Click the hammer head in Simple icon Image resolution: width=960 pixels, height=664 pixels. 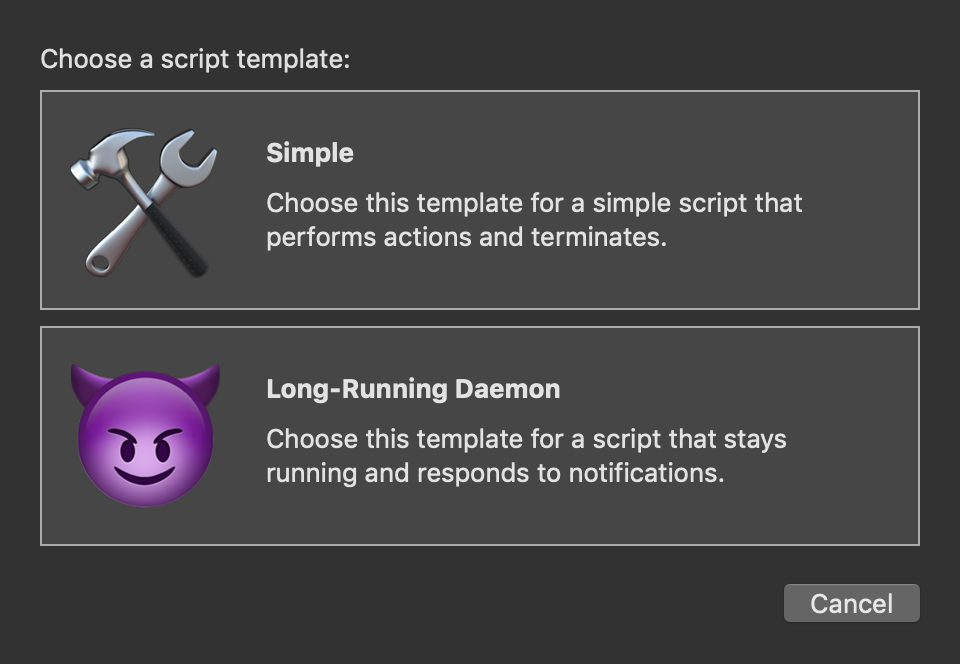click(110, 156)
